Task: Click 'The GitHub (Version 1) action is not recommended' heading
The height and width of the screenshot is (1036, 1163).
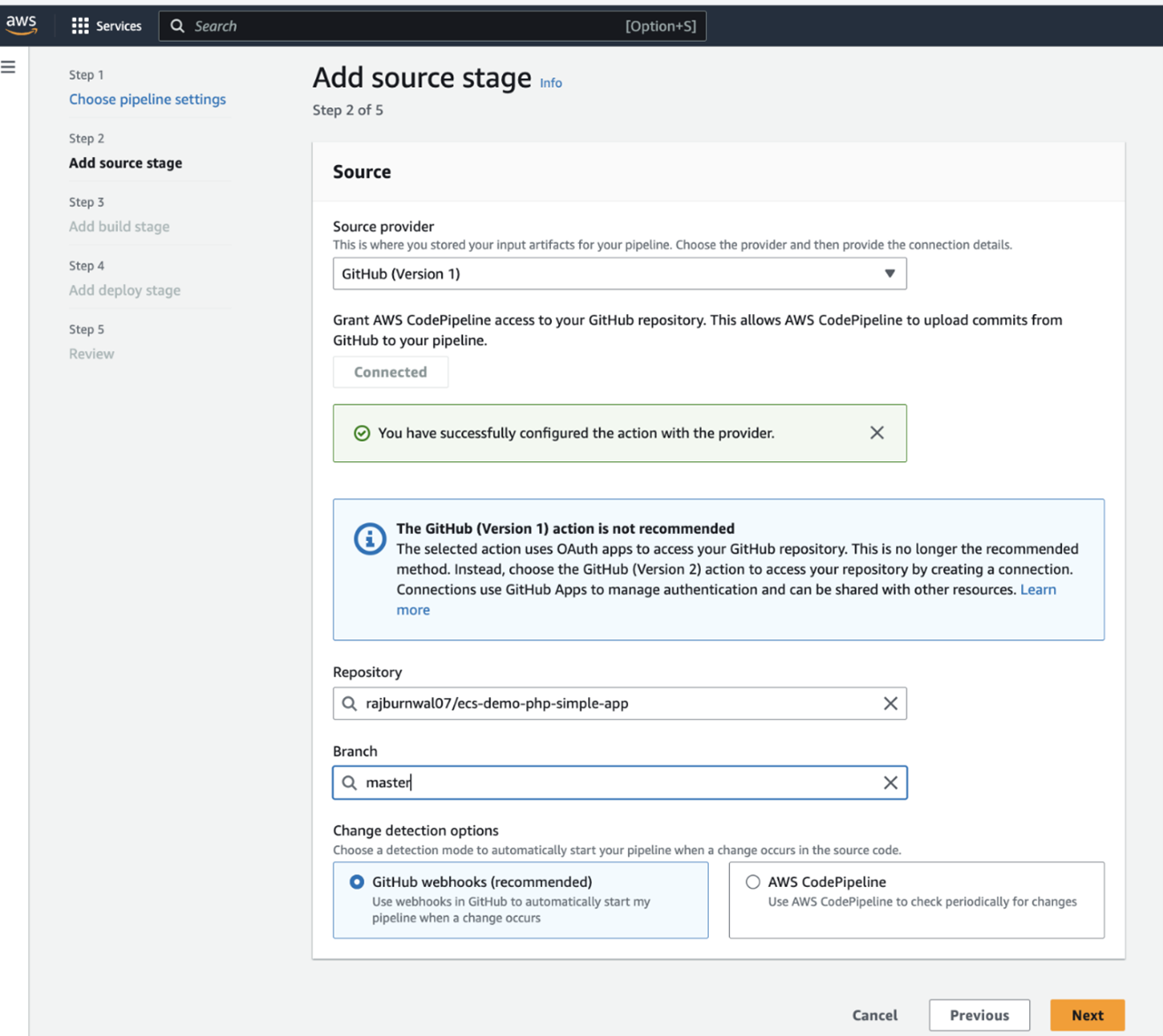Action: [565, 529]
